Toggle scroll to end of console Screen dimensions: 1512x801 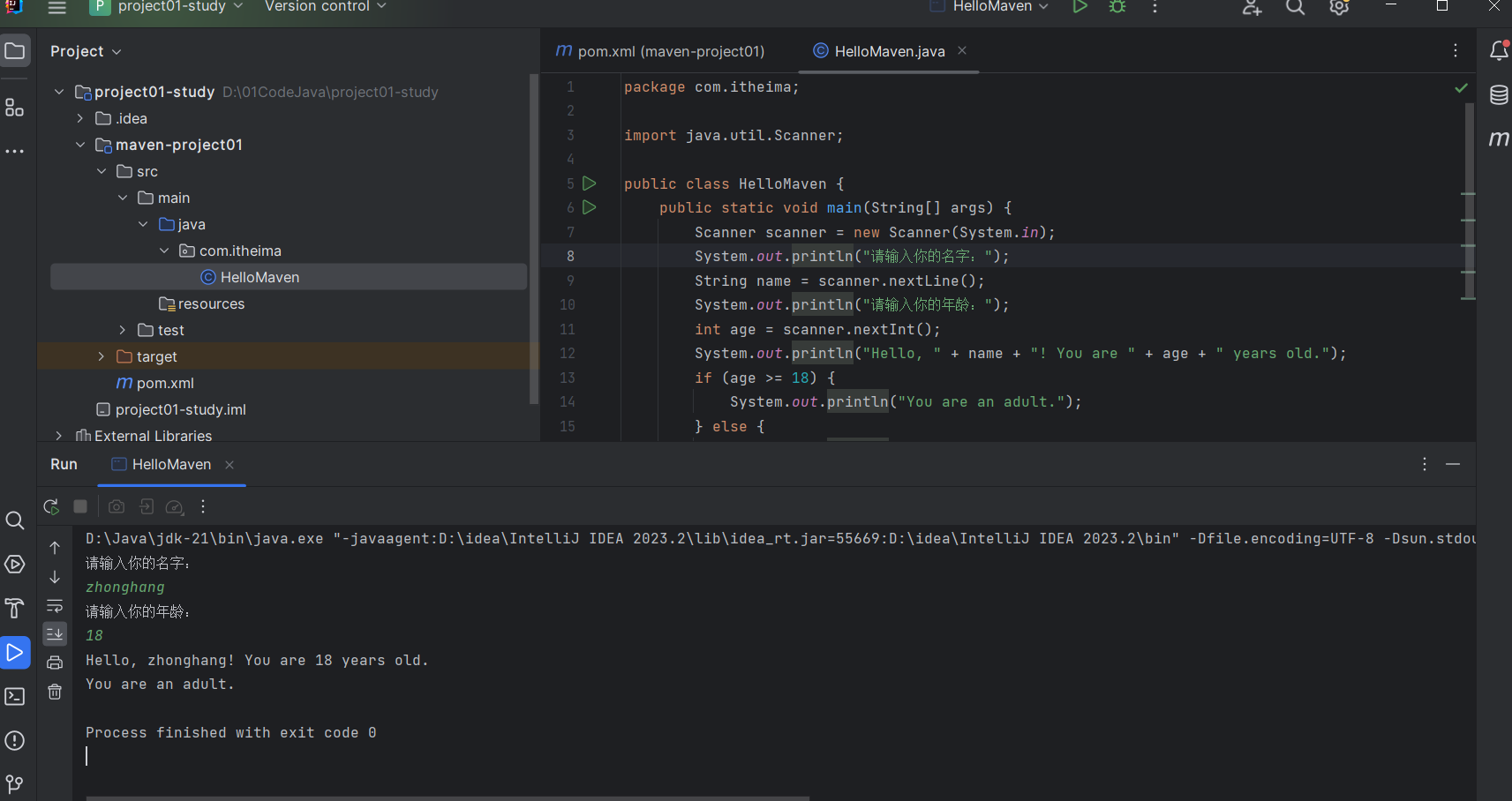[x=55, y=634]
